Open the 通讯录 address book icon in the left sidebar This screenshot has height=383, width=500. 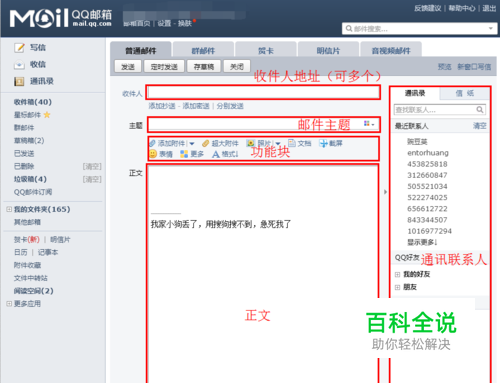click(19, 81)
